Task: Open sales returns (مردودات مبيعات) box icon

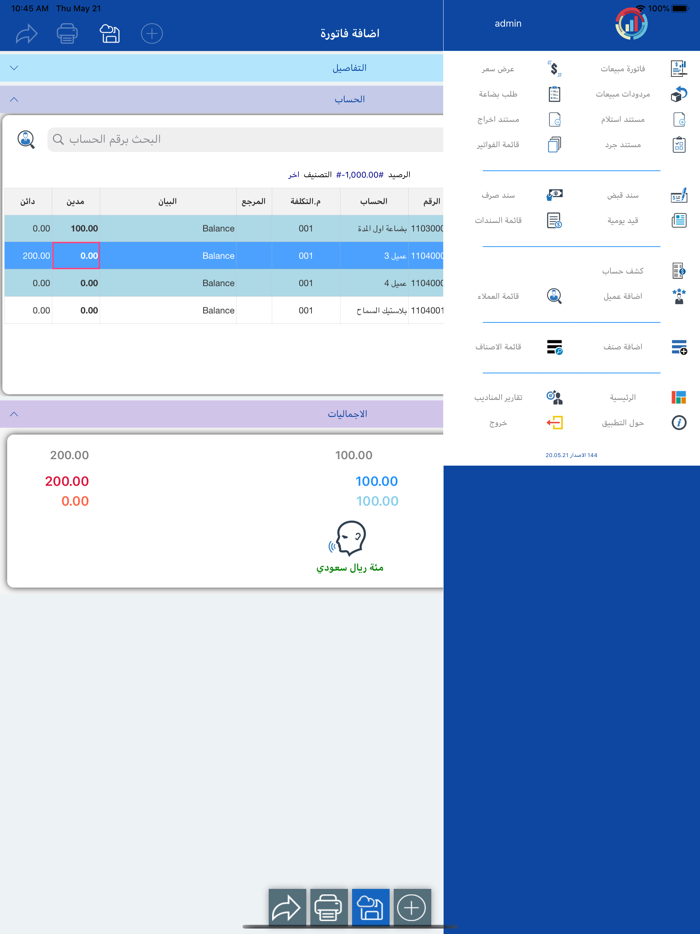Action: (x=679, y=94)
